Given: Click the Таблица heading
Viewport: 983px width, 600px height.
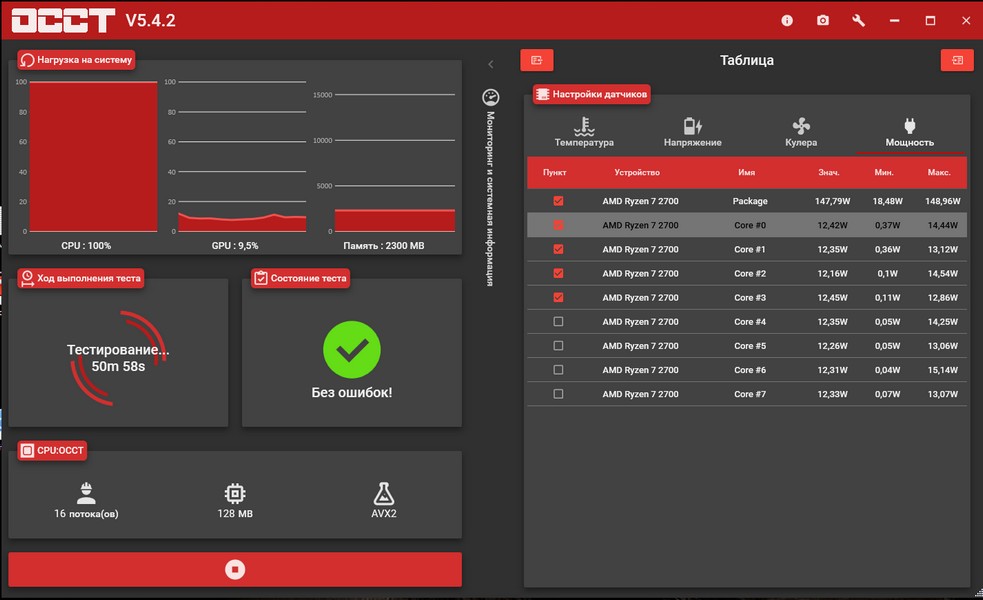Looking at the screenshot, I should (x=747, y=60).
